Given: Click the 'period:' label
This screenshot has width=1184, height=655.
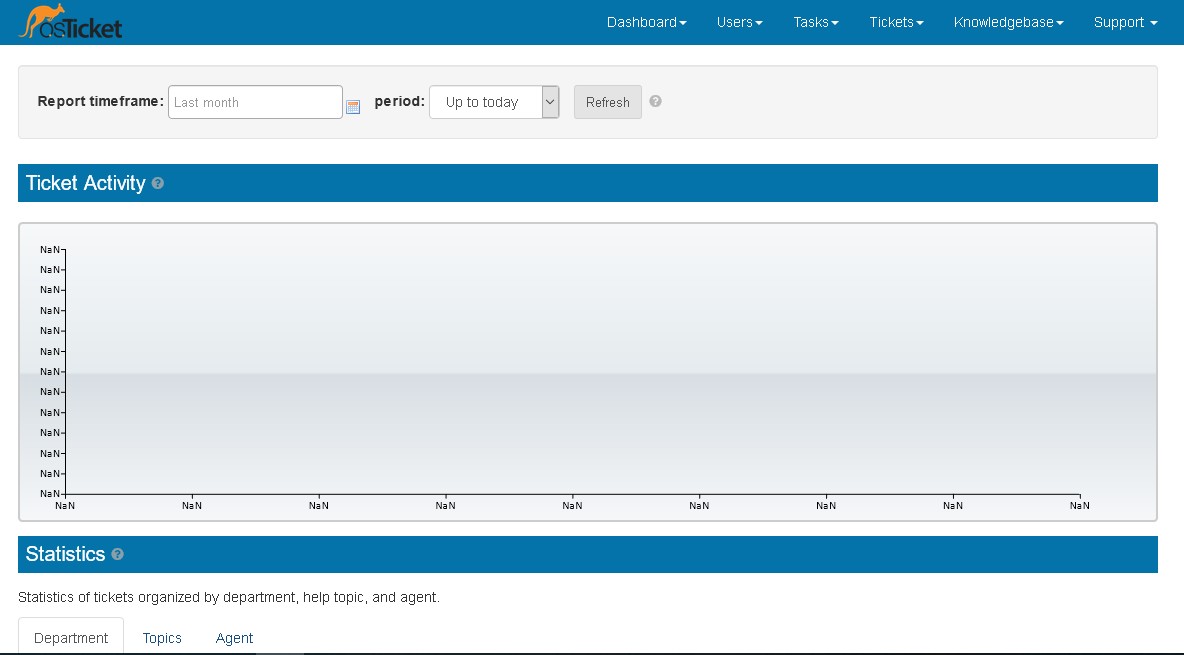Looking at the screenshot, I should tap(399, 101).
